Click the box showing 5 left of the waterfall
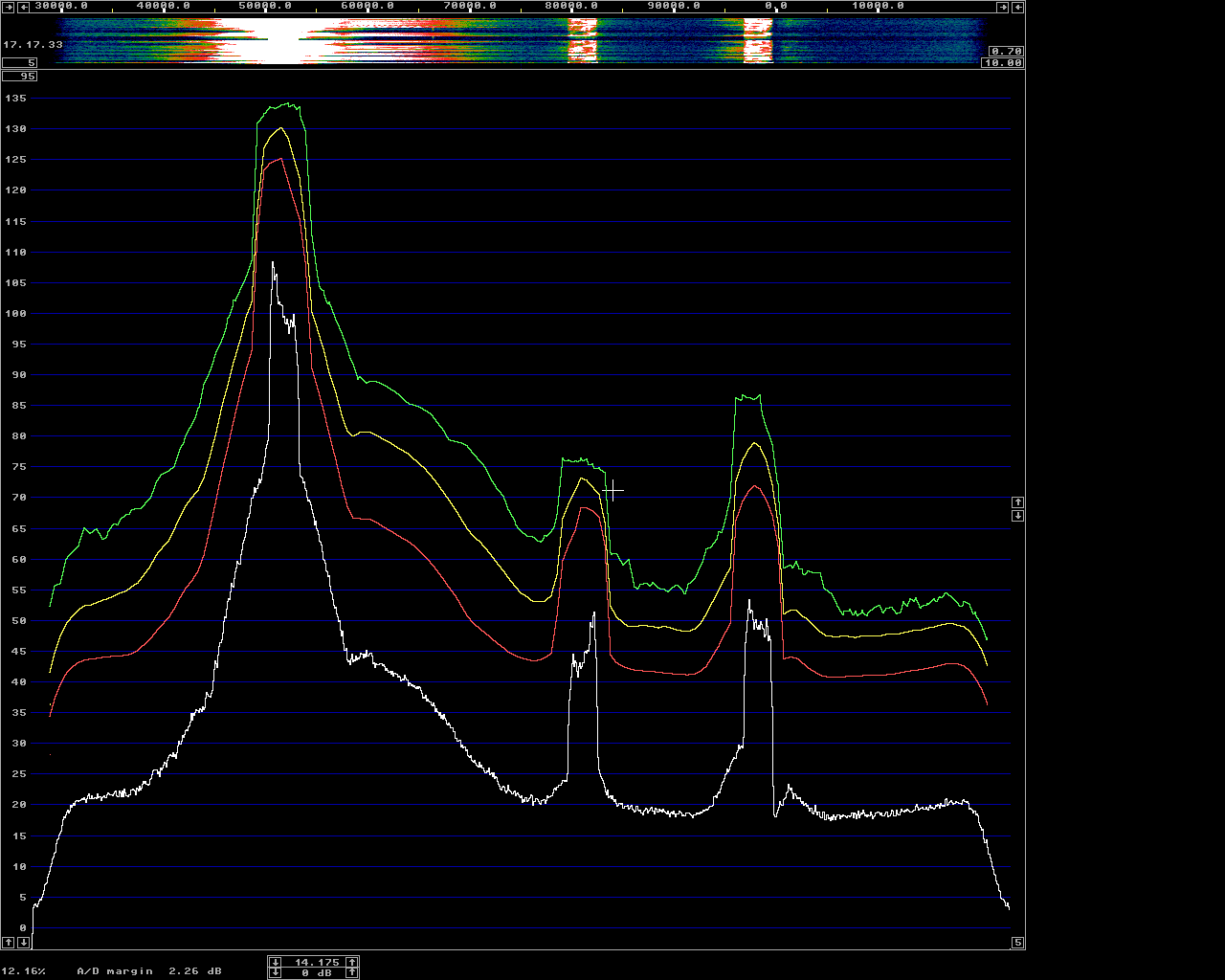 [19, 62]
